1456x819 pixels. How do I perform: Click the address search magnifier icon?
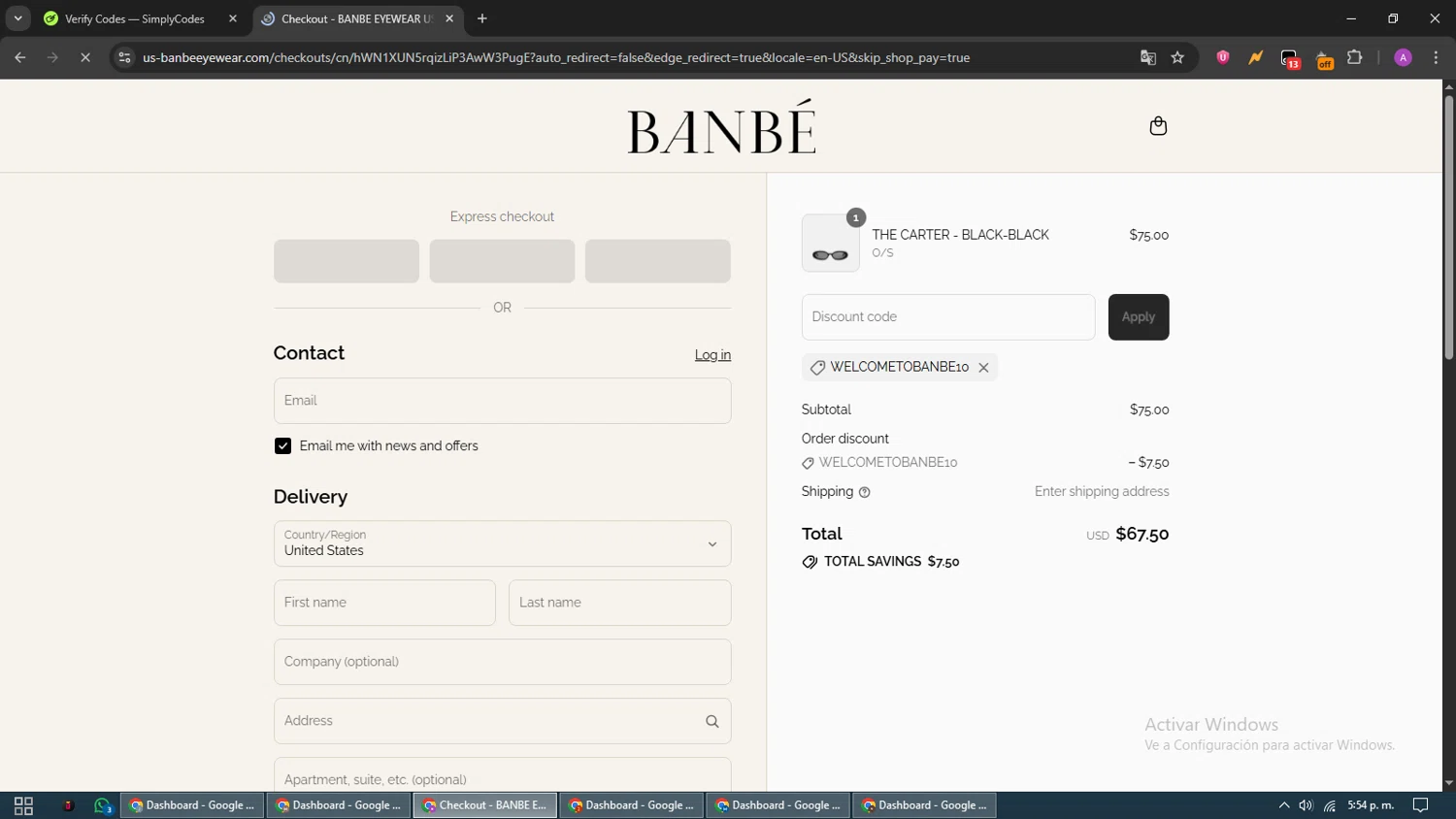coord(712,722)
